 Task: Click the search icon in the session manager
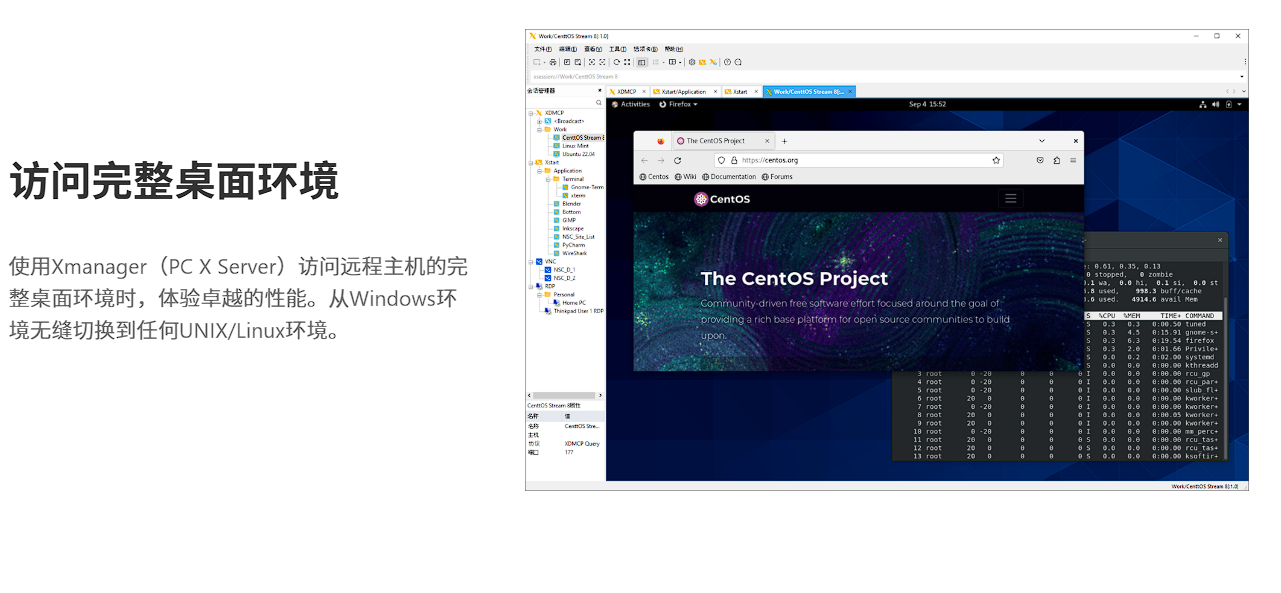click(599, 103)
